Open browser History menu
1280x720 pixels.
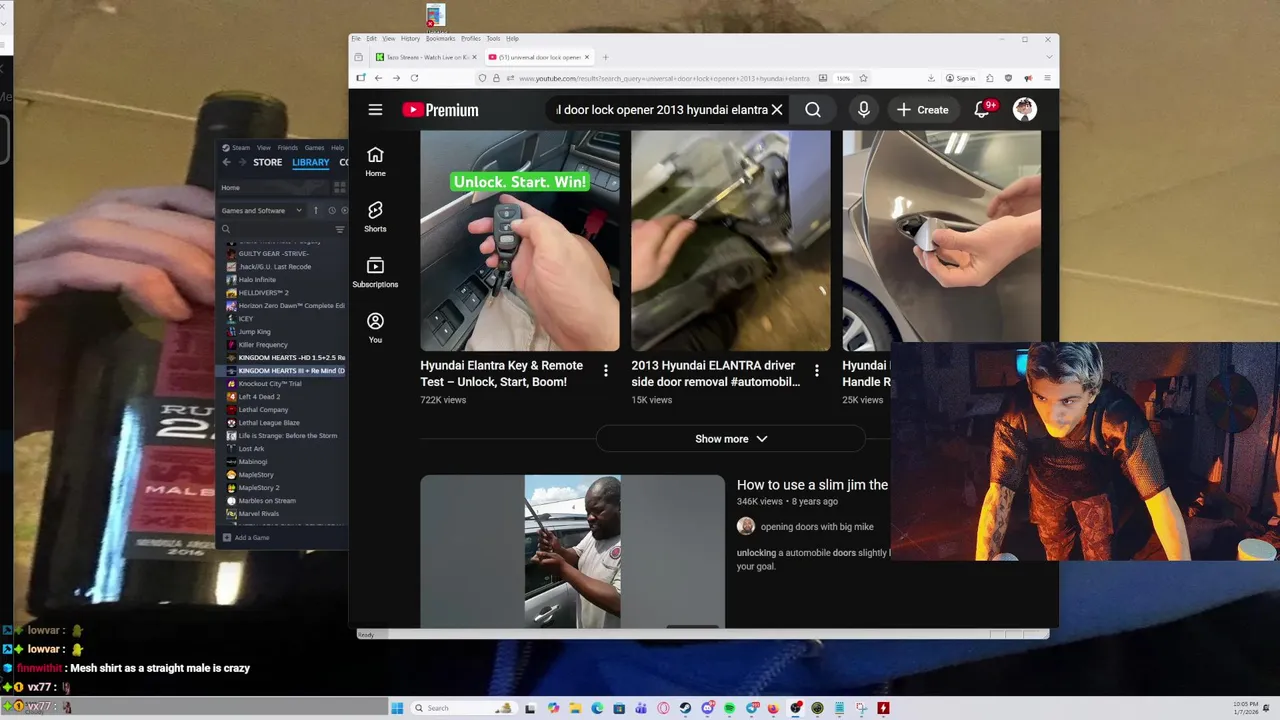click(410, 38)
